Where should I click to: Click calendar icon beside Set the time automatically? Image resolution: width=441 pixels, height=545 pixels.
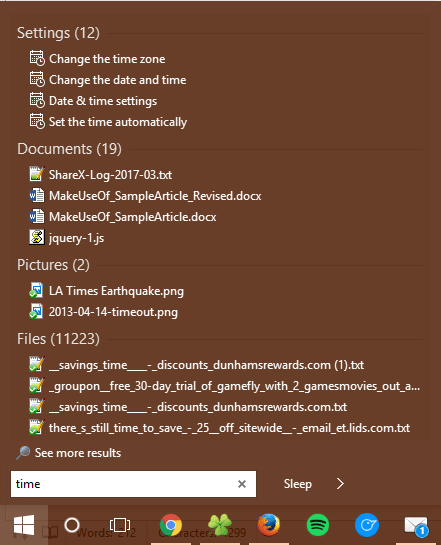(37, 121)
